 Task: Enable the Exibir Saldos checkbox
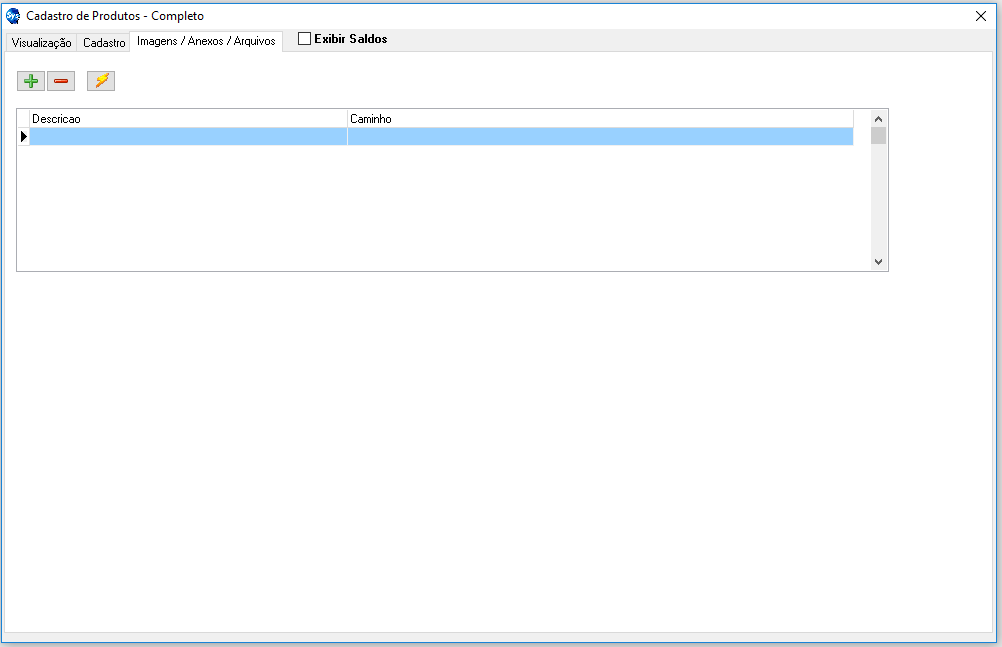(x=305, y=39)
